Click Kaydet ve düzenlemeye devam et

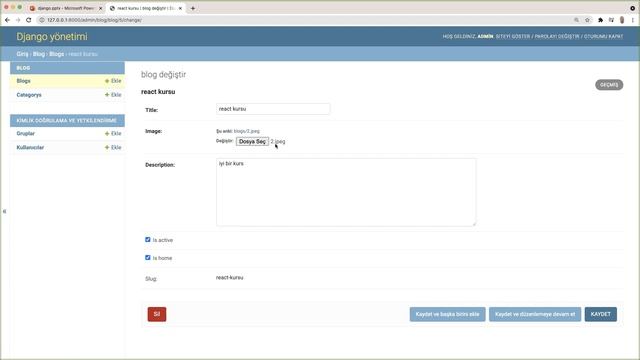click(535, 314)
